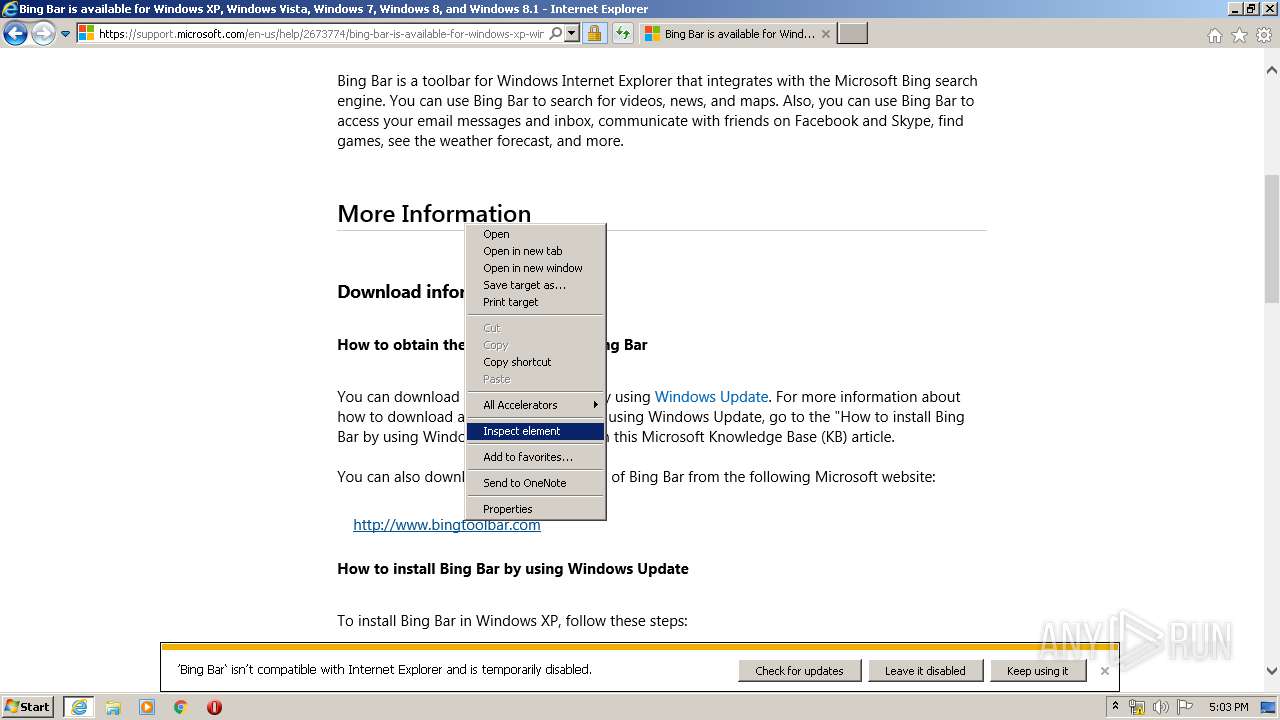The width and height of the screenshot is (1280, 720).
Task: Click the search magnifier in address bar
Action: 556,34
